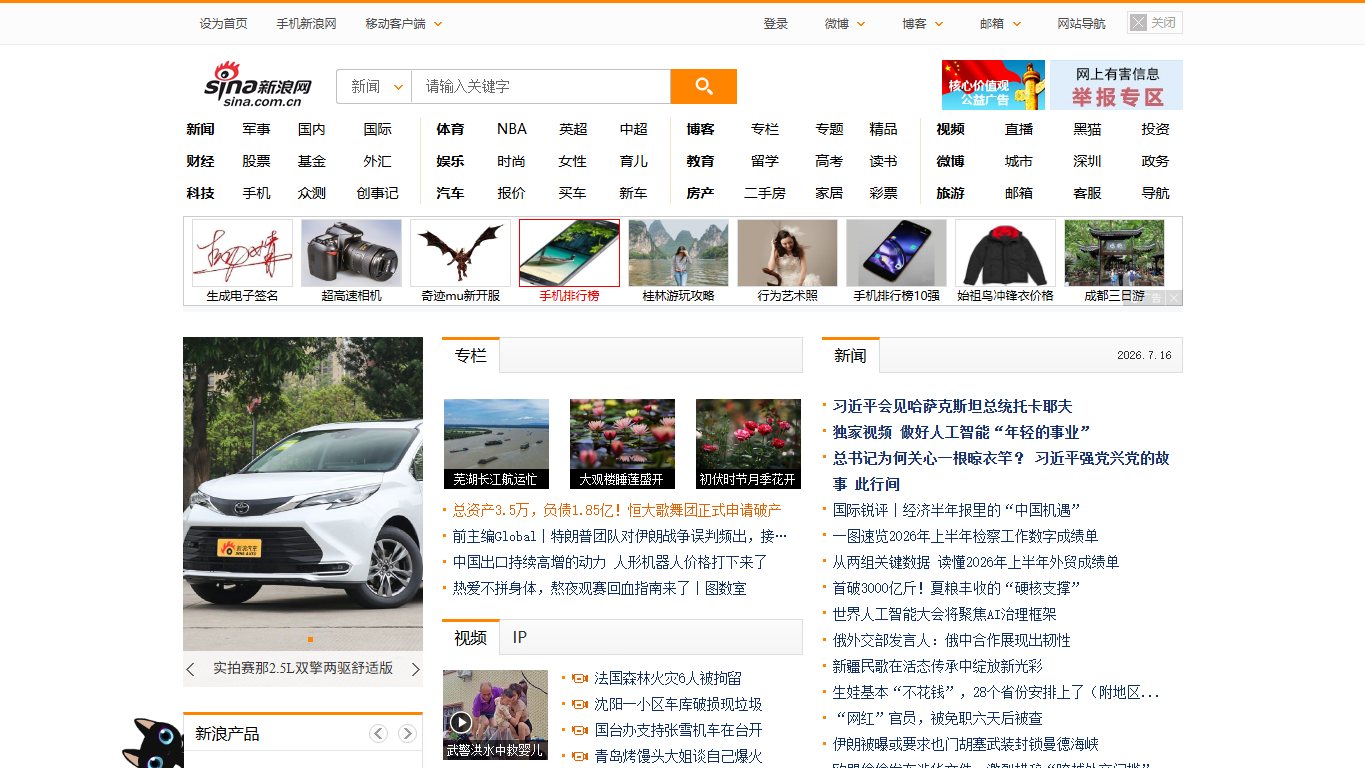Screen dimensions: 1365x768
Task: Select the orange slideshow indicator dot
Action: 310,639
